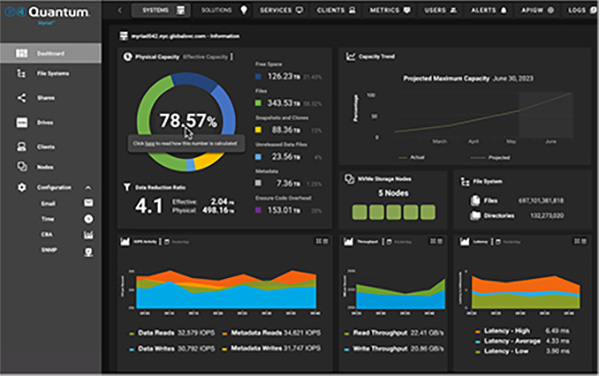Select the Nodes sidebar icon

click(22, 167)
